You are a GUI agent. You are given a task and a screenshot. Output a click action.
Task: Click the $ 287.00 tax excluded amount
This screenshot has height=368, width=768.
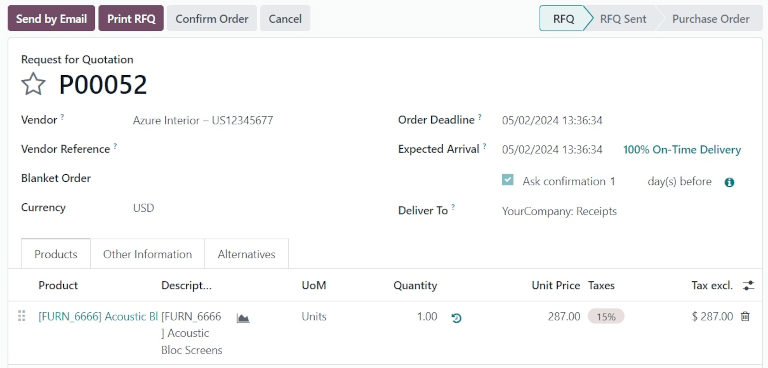coord(713,317)
